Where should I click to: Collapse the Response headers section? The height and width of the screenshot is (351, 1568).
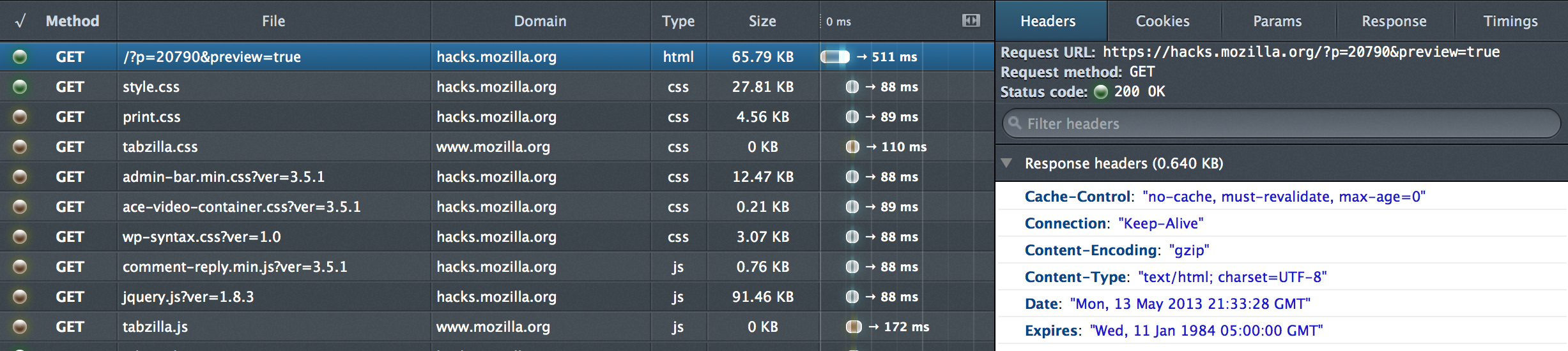(x=1007, y=163)
